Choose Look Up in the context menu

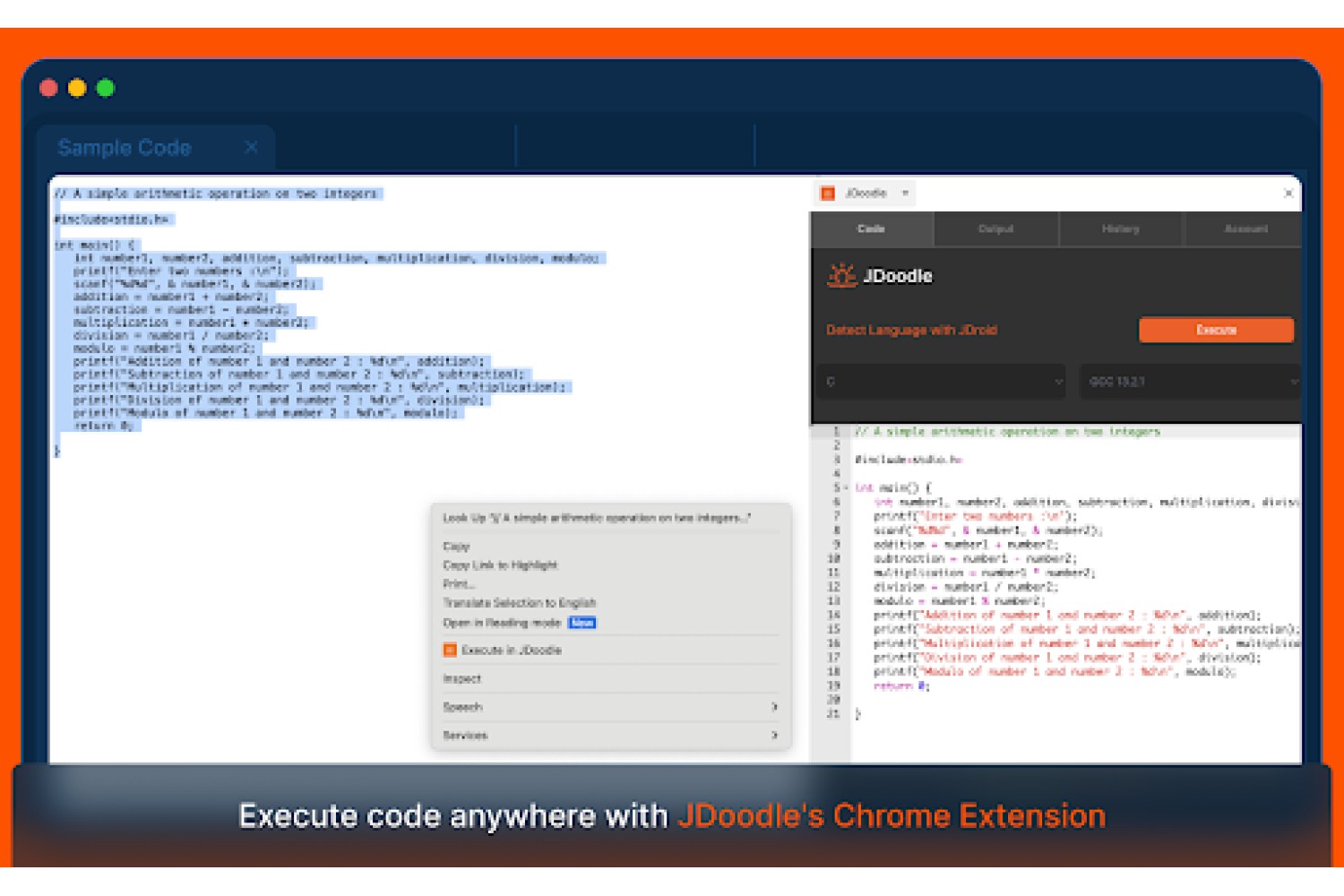click(609, 518)
